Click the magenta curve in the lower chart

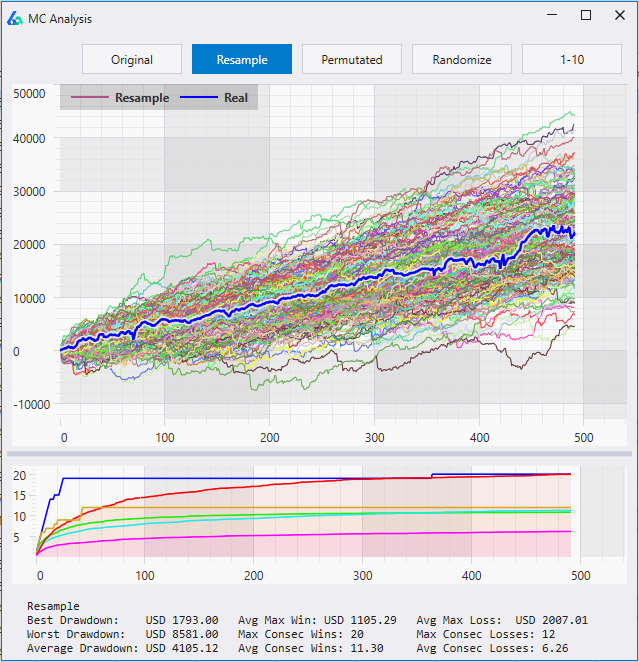300,536
